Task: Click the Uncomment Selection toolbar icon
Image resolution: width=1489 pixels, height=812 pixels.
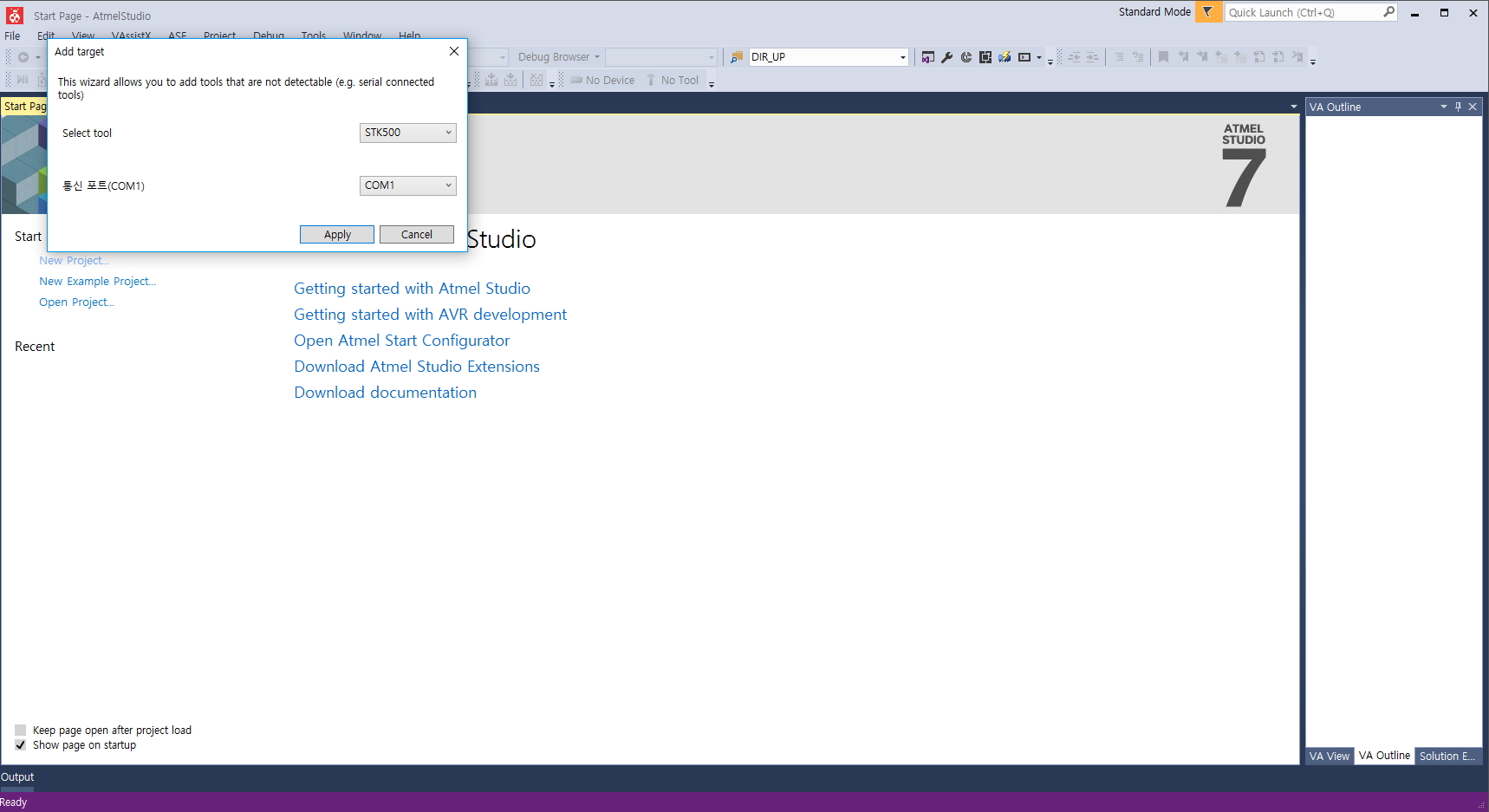Action: point(1138,57)
